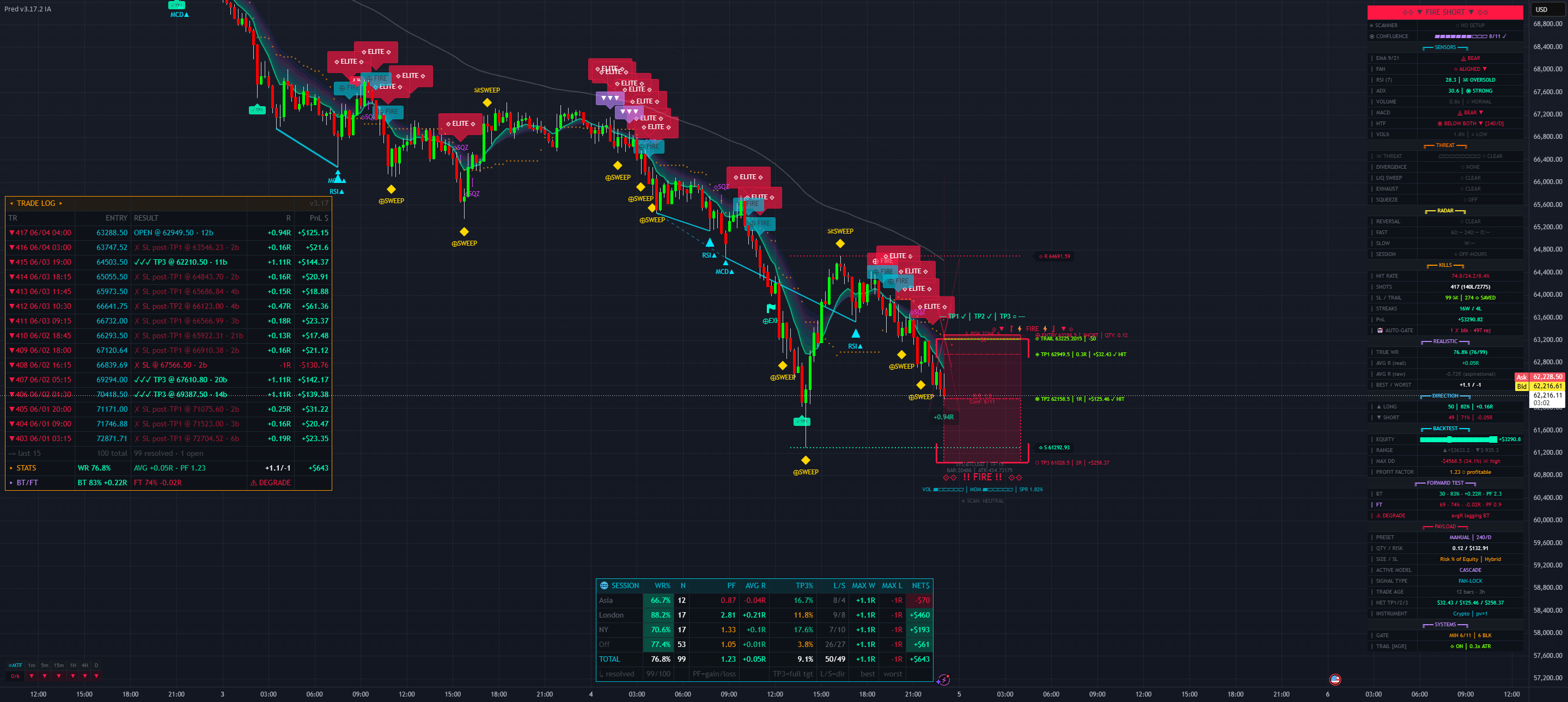Expand trade 417 row in trade log
1568x702 pixels.
point(168,233)
